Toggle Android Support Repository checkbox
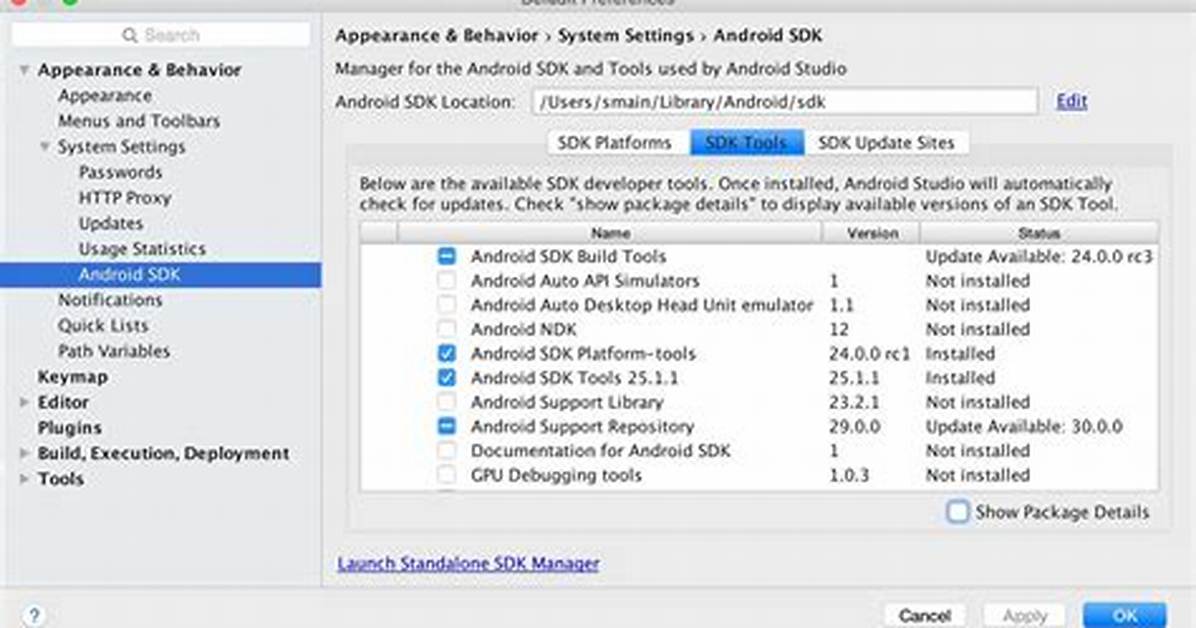The image size is (1196, 628). (446, 427)
